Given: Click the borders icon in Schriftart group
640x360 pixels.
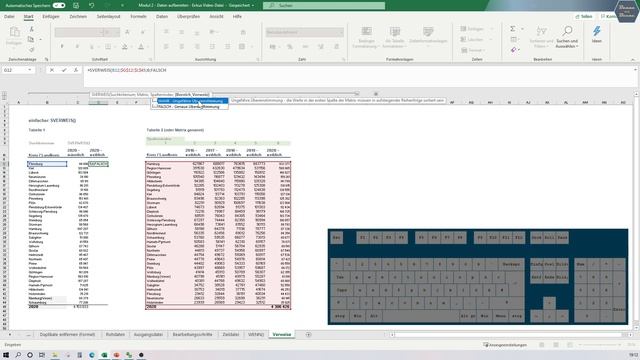Looking at the screenshot, I should point(108,47).
